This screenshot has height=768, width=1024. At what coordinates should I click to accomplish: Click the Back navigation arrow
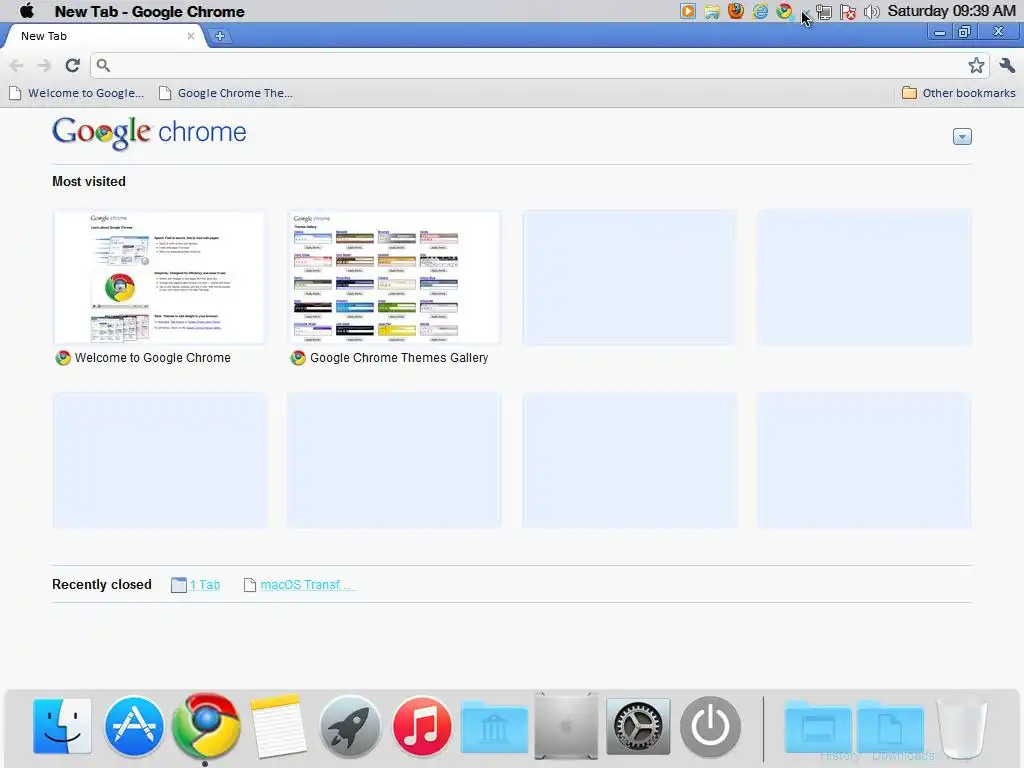[x=17, y=65]
